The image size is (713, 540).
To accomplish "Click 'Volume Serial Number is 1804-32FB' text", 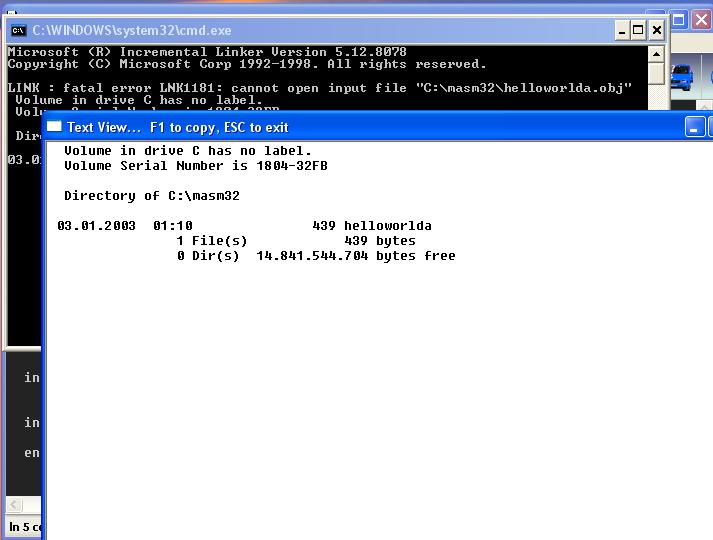I will coord(196,166).
